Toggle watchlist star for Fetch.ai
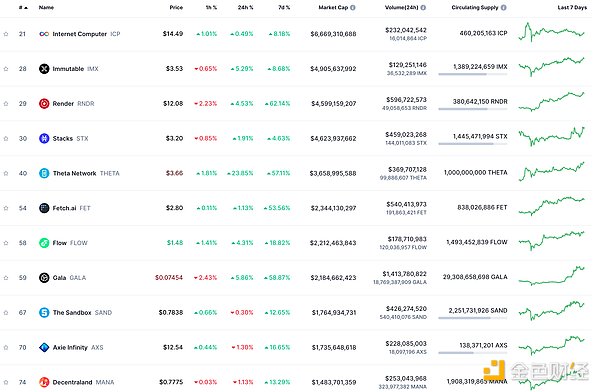Image resolution: width=600 pixels, height=392 pixels. (6, 208)
